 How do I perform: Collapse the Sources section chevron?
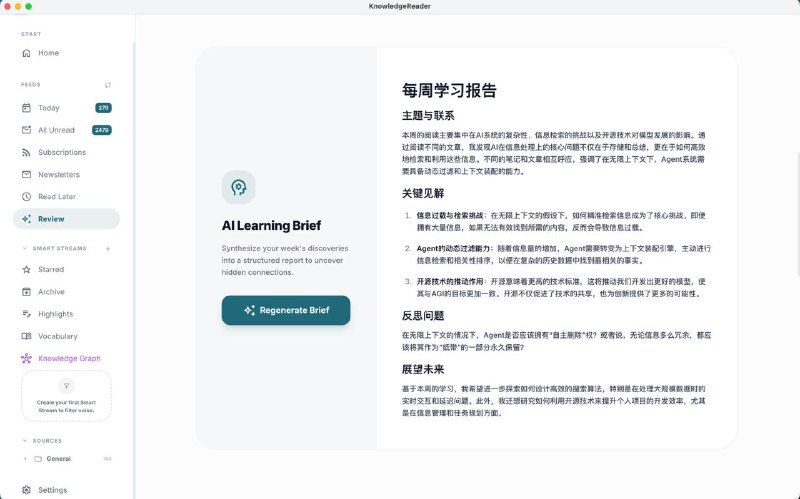point(24,440)
